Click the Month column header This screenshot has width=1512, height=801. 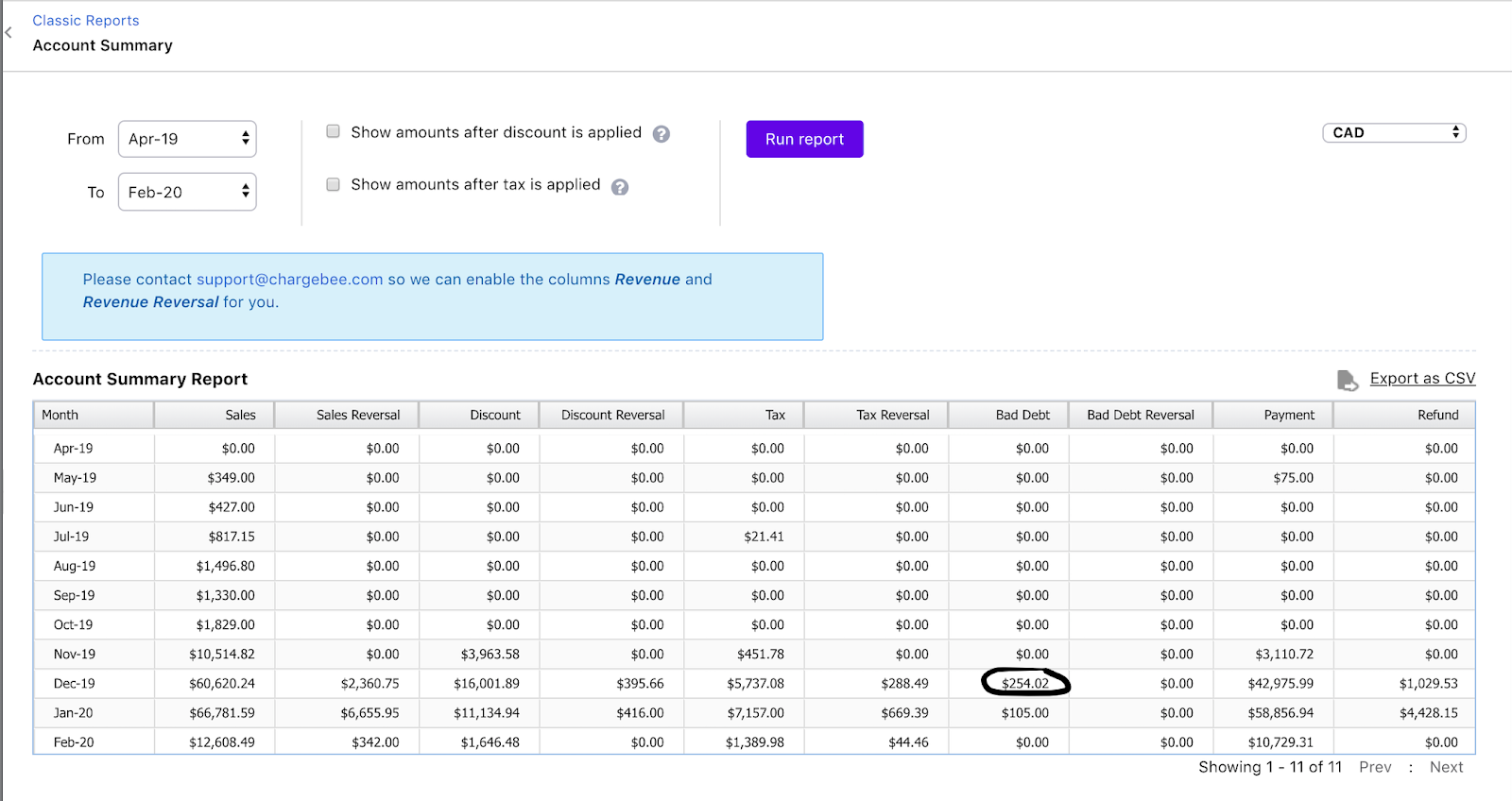60,415
